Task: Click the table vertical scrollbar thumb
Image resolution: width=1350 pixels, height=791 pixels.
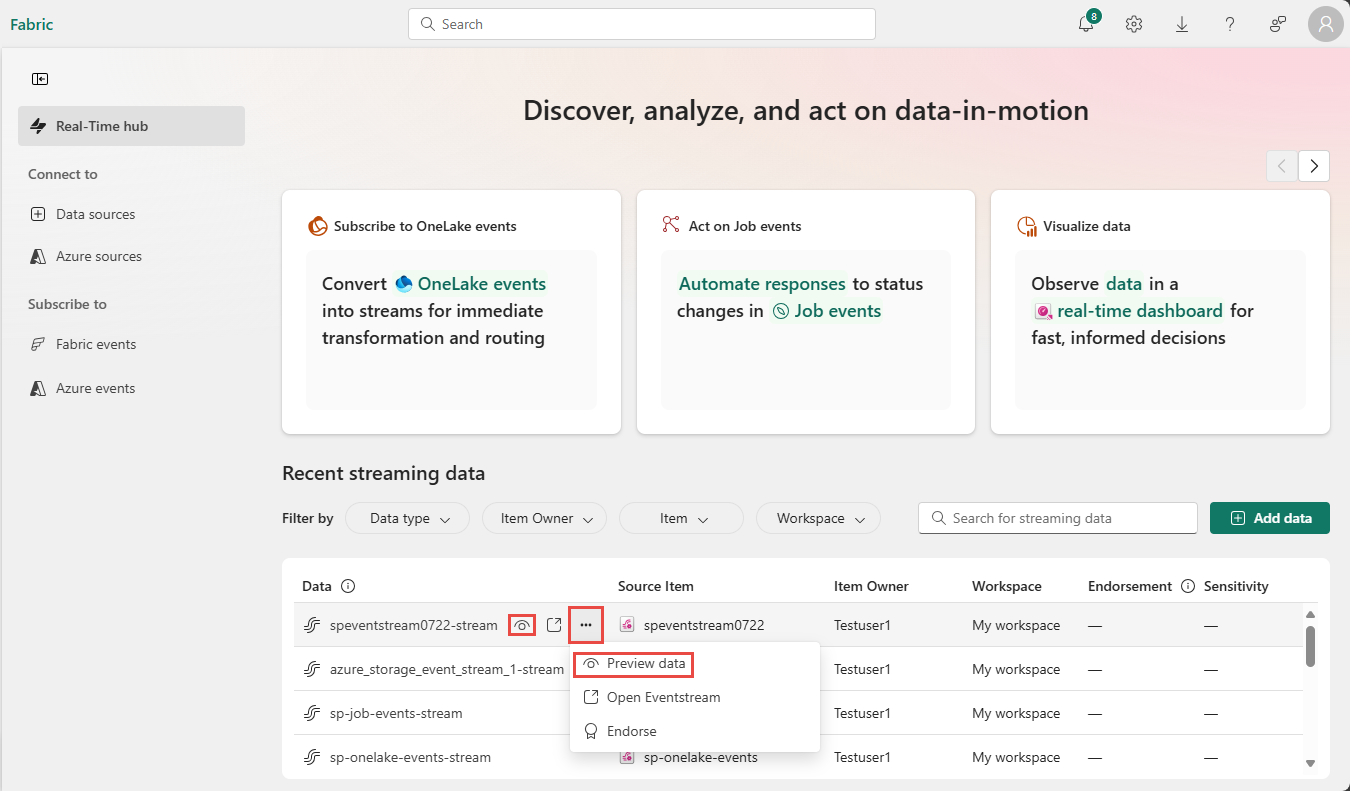Action: click(x=1310, y=646)
